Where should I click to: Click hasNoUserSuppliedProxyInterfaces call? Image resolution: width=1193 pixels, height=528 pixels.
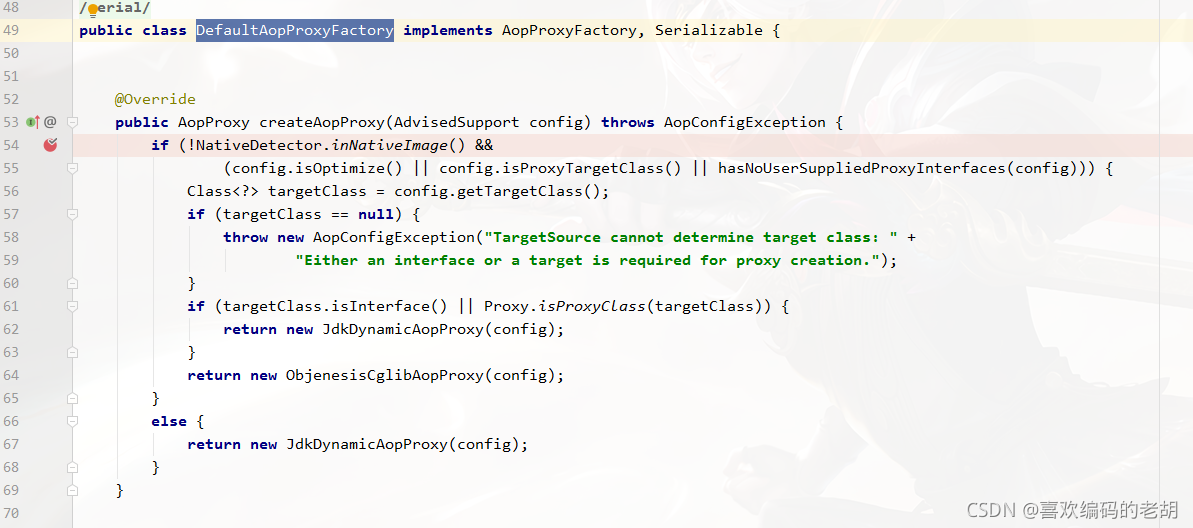[862, 168]
